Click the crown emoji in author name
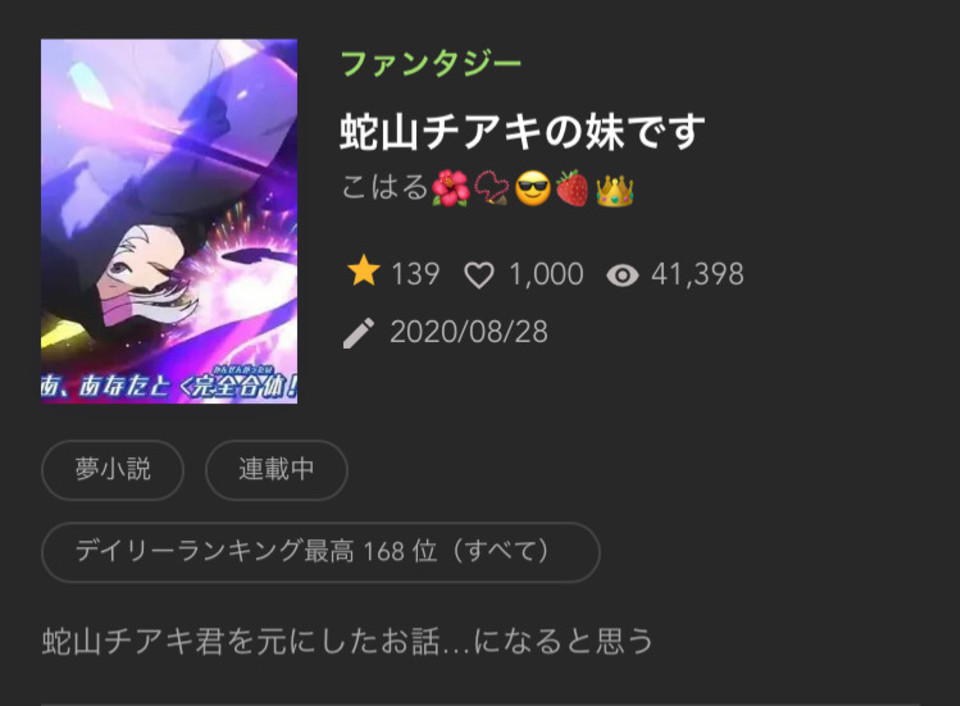The image size is (960, 706). (x=614, y=189)
